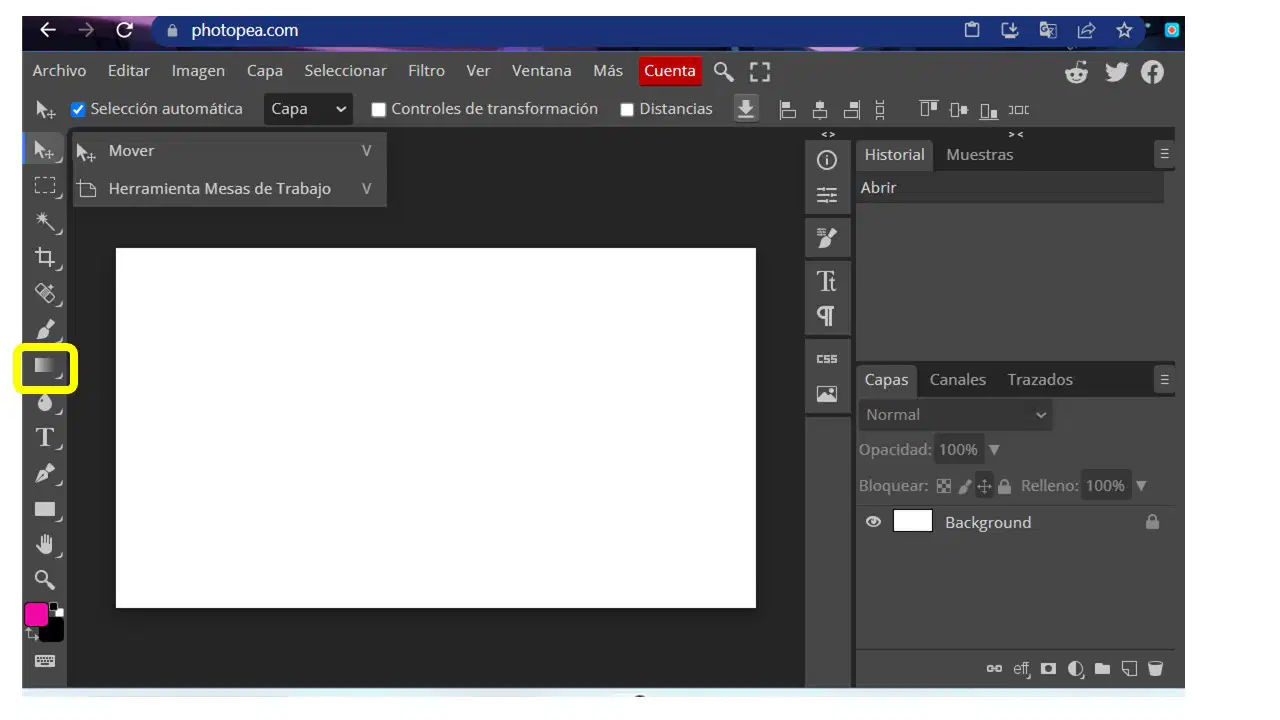Open the Filtro menu
The width and height of the screenshot is (1280, 720).
coord(426,71)
